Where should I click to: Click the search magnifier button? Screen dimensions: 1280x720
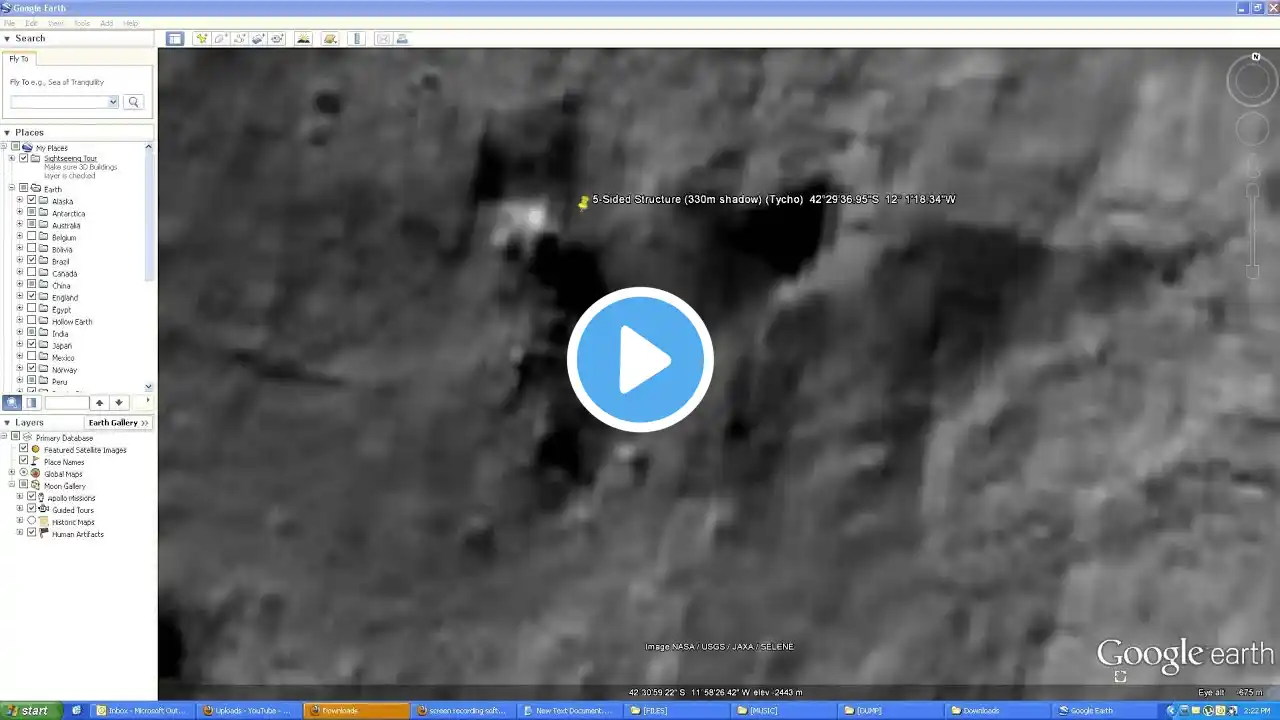click(x=133, y=102)
